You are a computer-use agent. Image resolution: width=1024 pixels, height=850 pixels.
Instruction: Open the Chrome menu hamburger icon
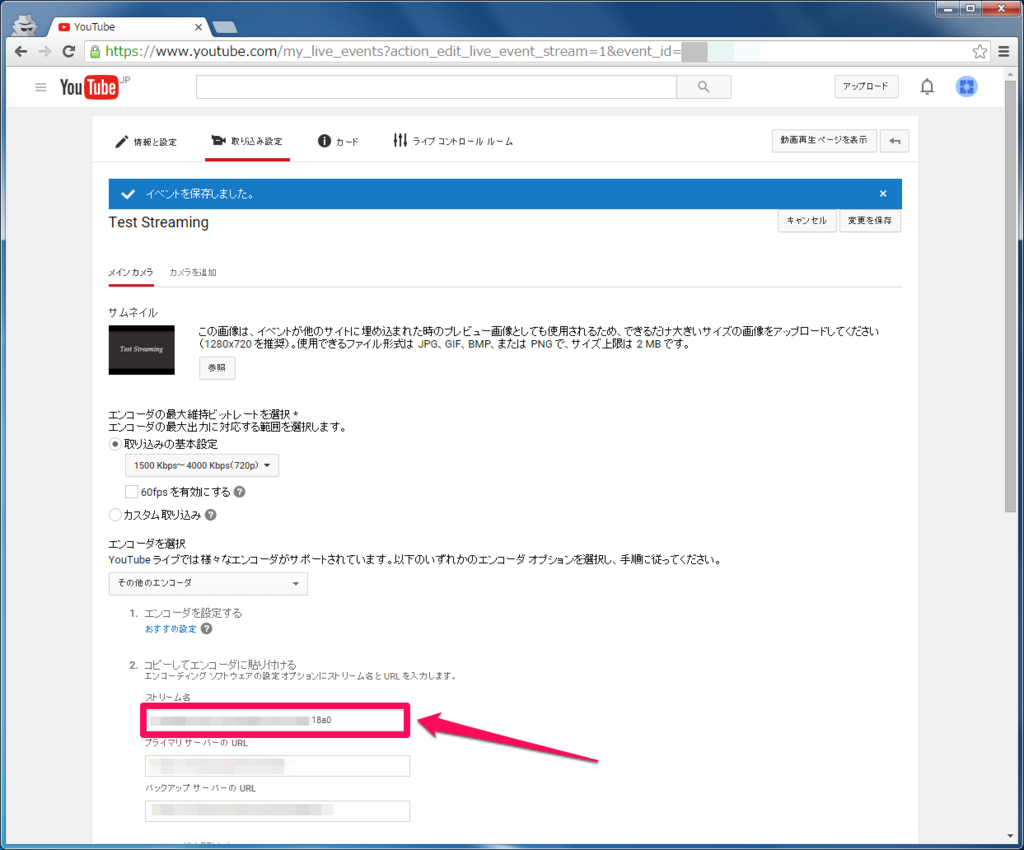pos(1004,51)
